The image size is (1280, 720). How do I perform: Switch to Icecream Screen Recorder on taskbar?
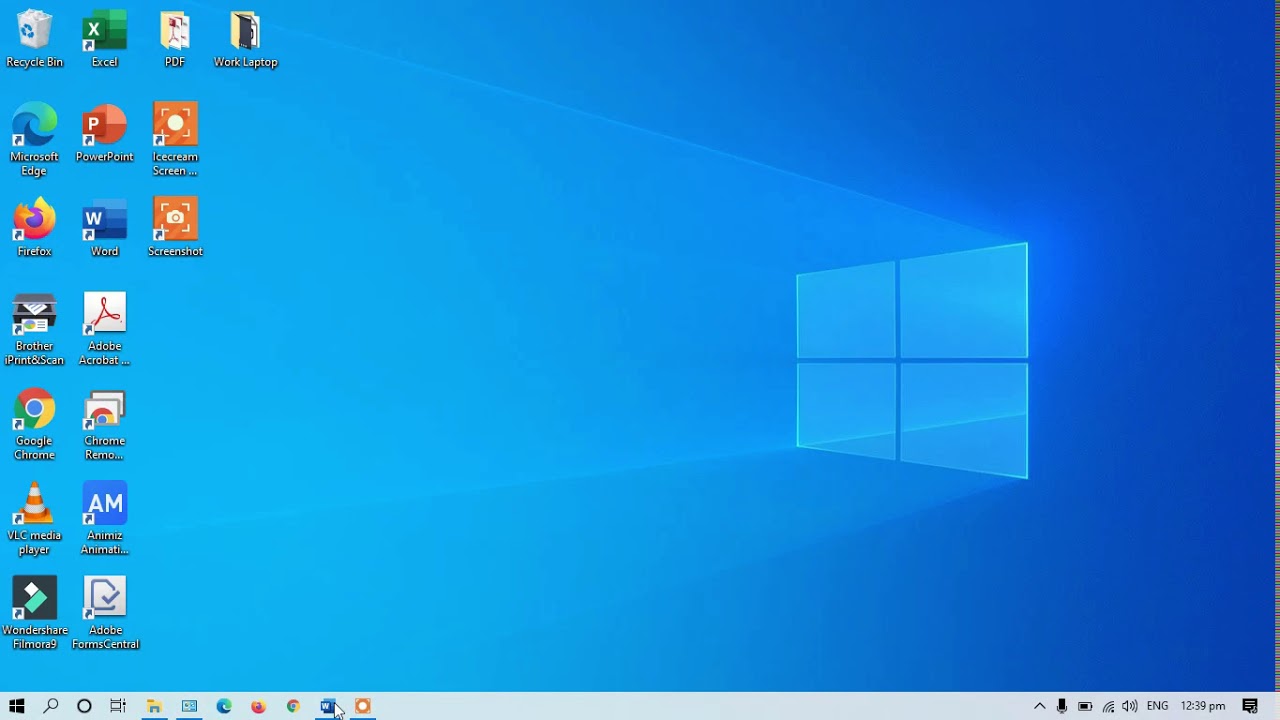[363, 706]
